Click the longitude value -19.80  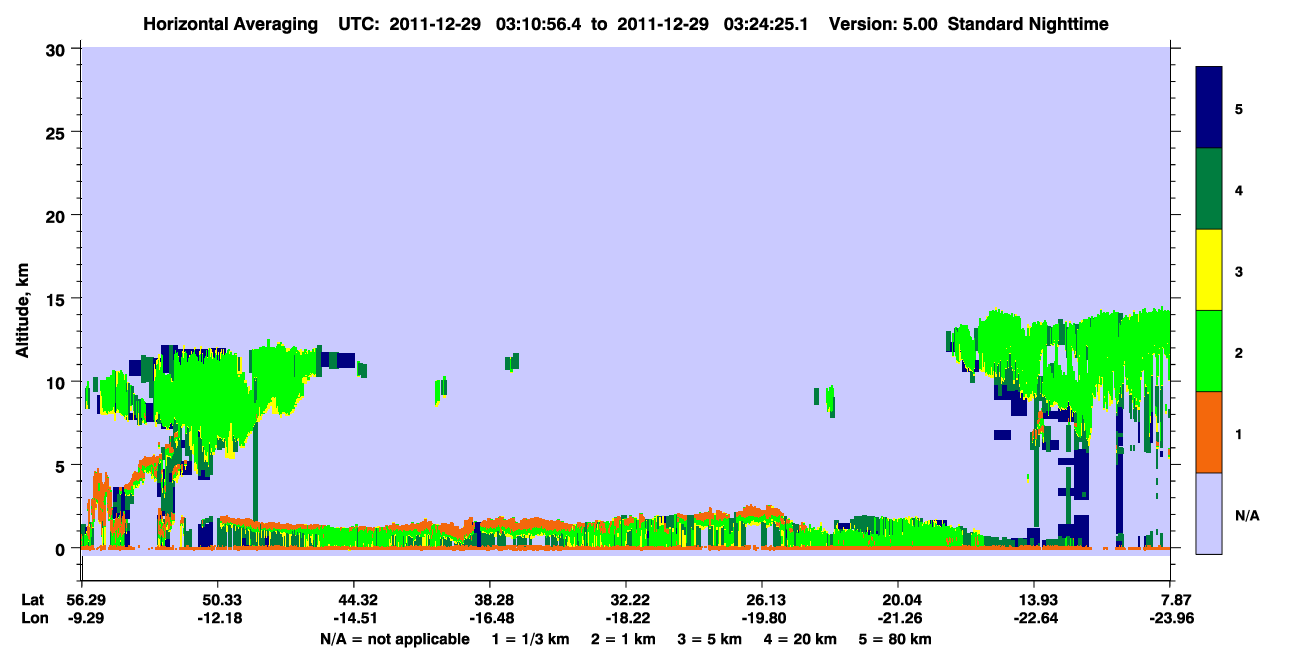point(762,618)
